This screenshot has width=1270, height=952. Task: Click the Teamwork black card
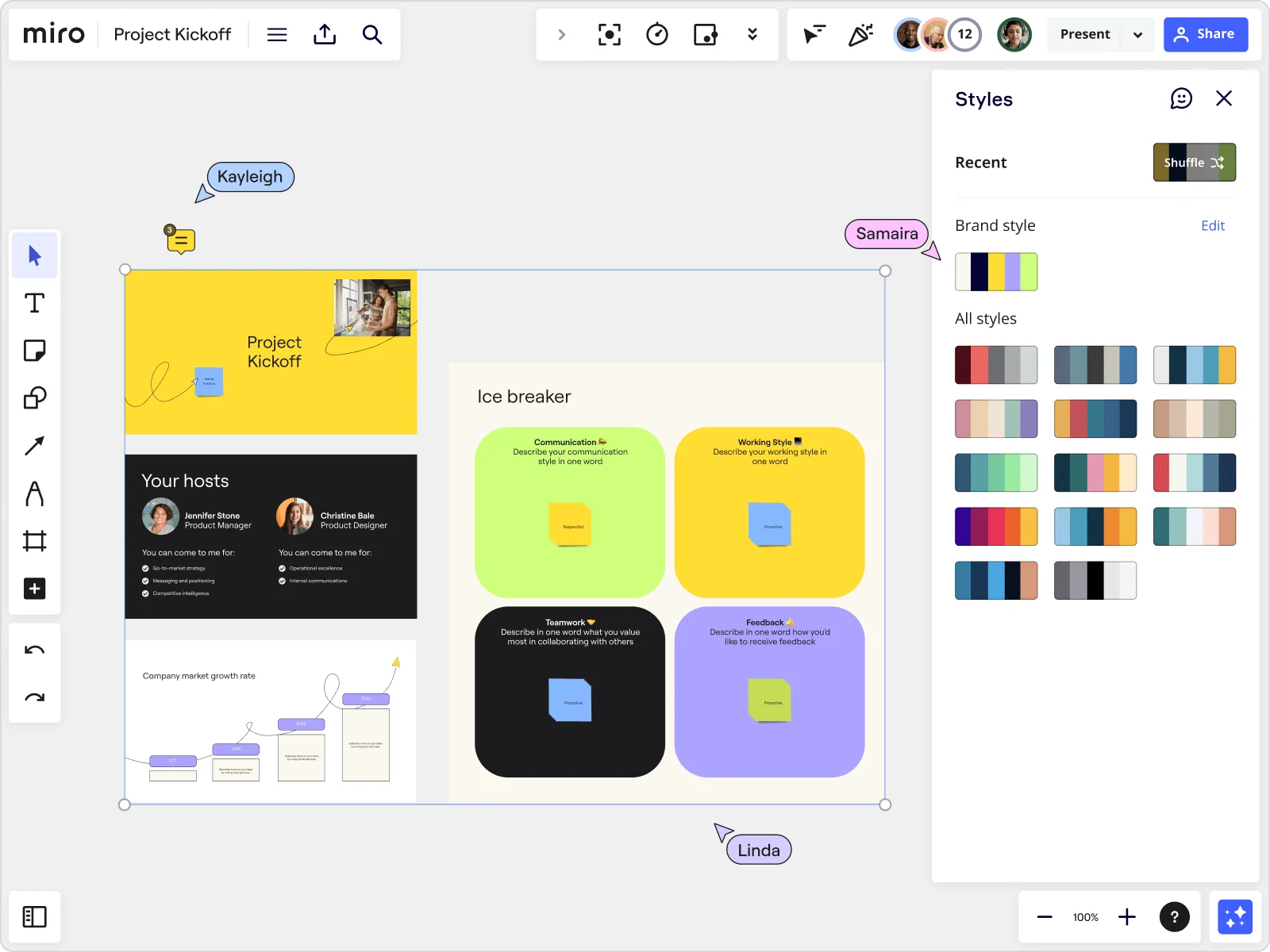(x=570, y=692)
